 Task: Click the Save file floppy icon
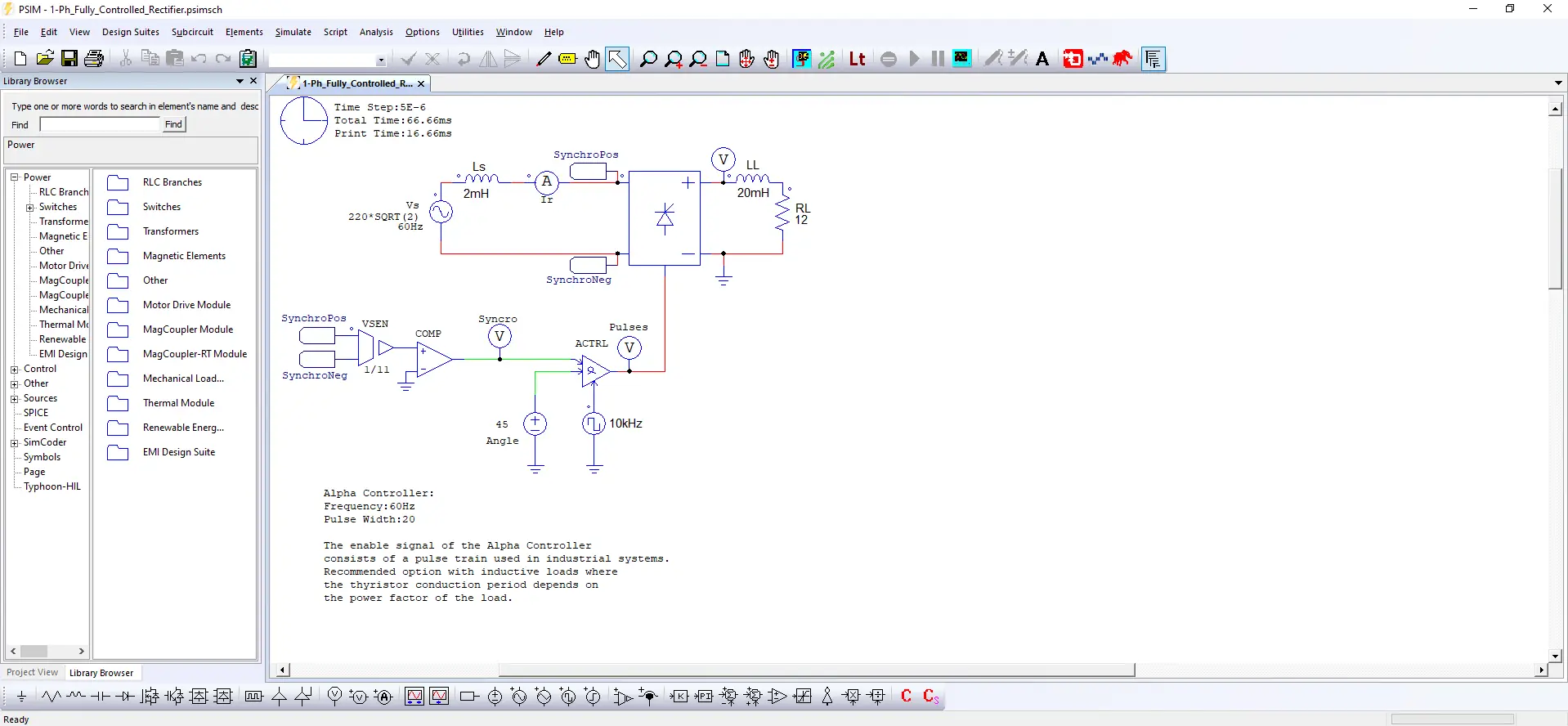click(69, 59)
